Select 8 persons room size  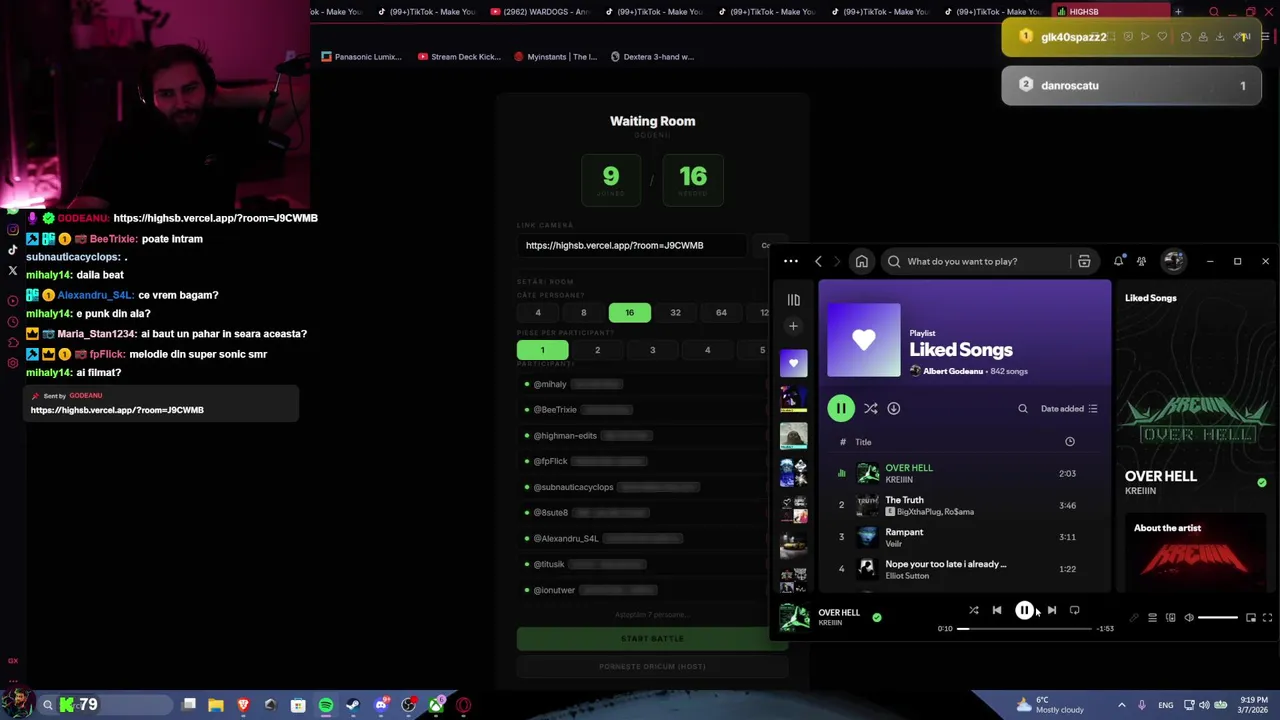pyautogui.click(x=583, y=313)
